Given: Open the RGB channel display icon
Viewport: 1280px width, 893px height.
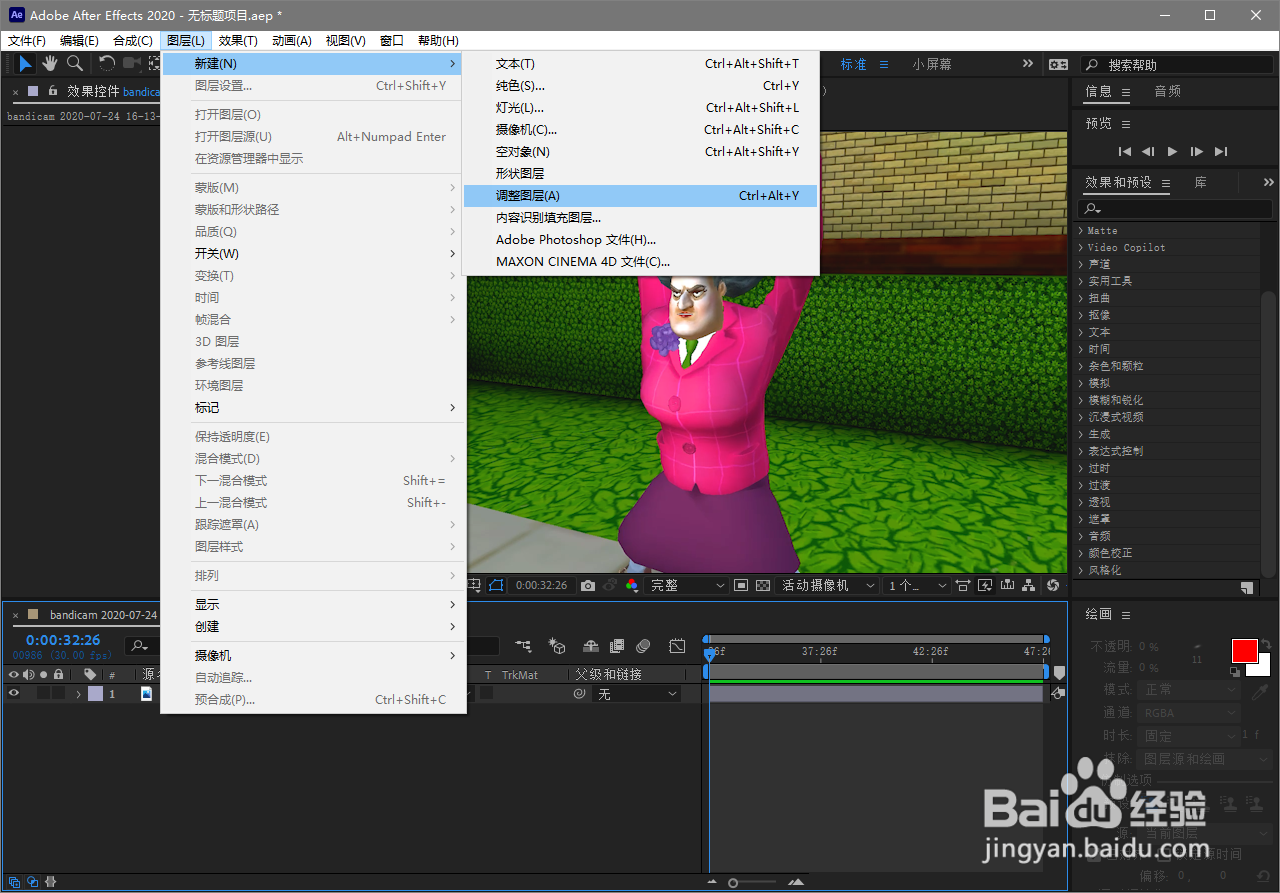Looking at the screenshot, I should 632,585.
